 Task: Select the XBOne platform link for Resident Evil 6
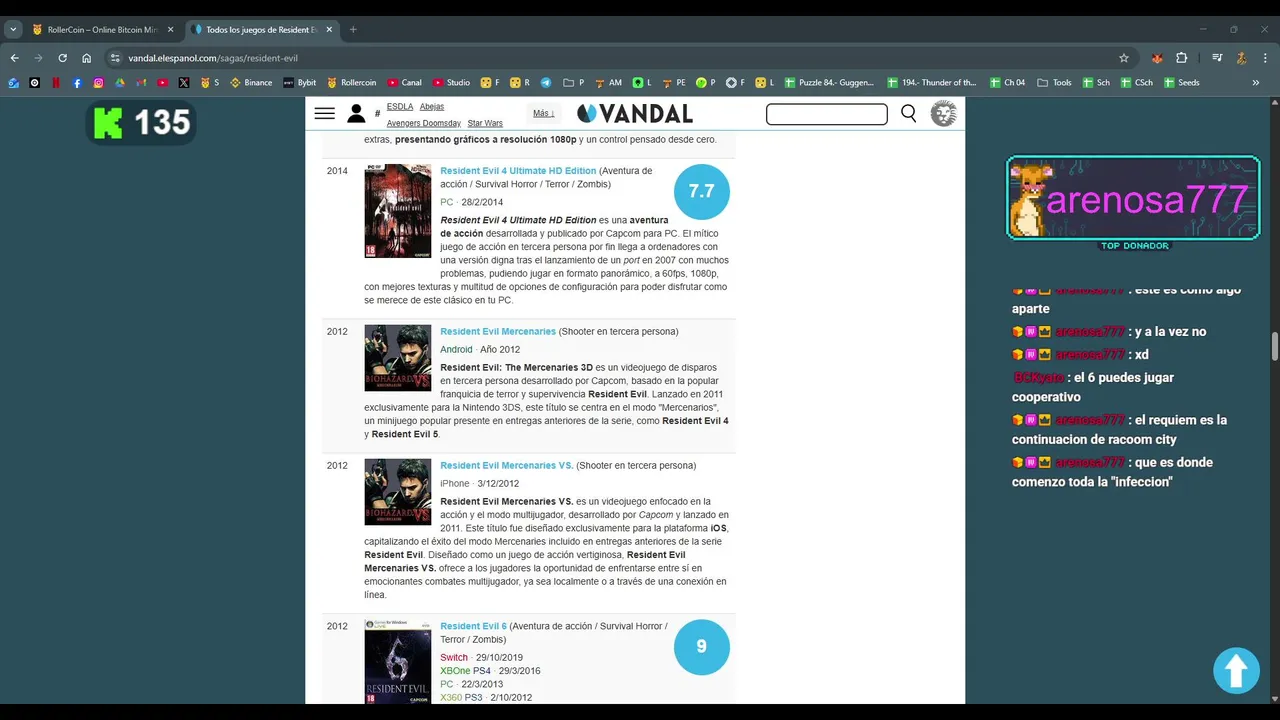[455, 671]
